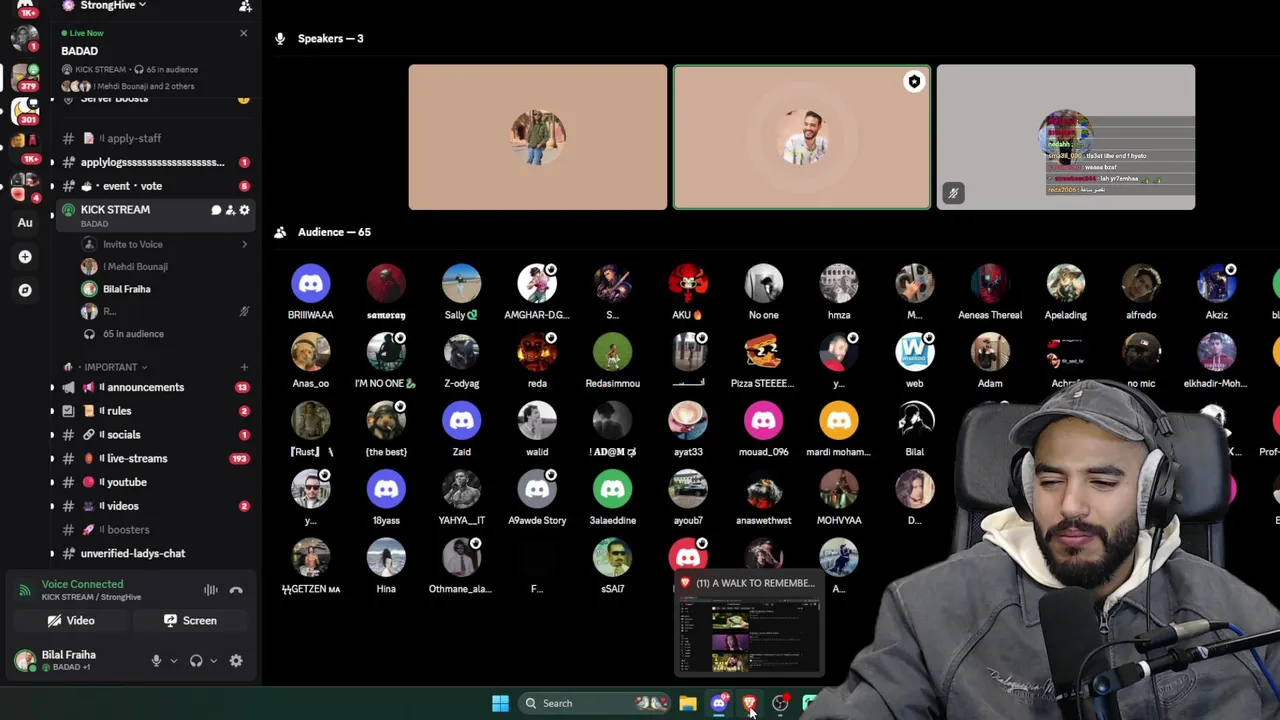Image resolution: width=1280 pixels, height=720 pixels.
Task: Toggle noise suppression waveform icon
Action: pyautogui.click(x=211, y=590)
